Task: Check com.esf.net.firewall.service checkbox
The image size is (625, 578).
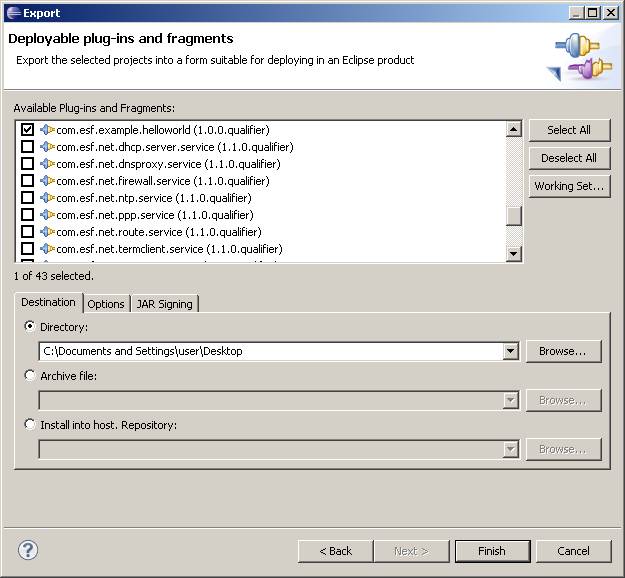Action: click(x=28, y=181)
